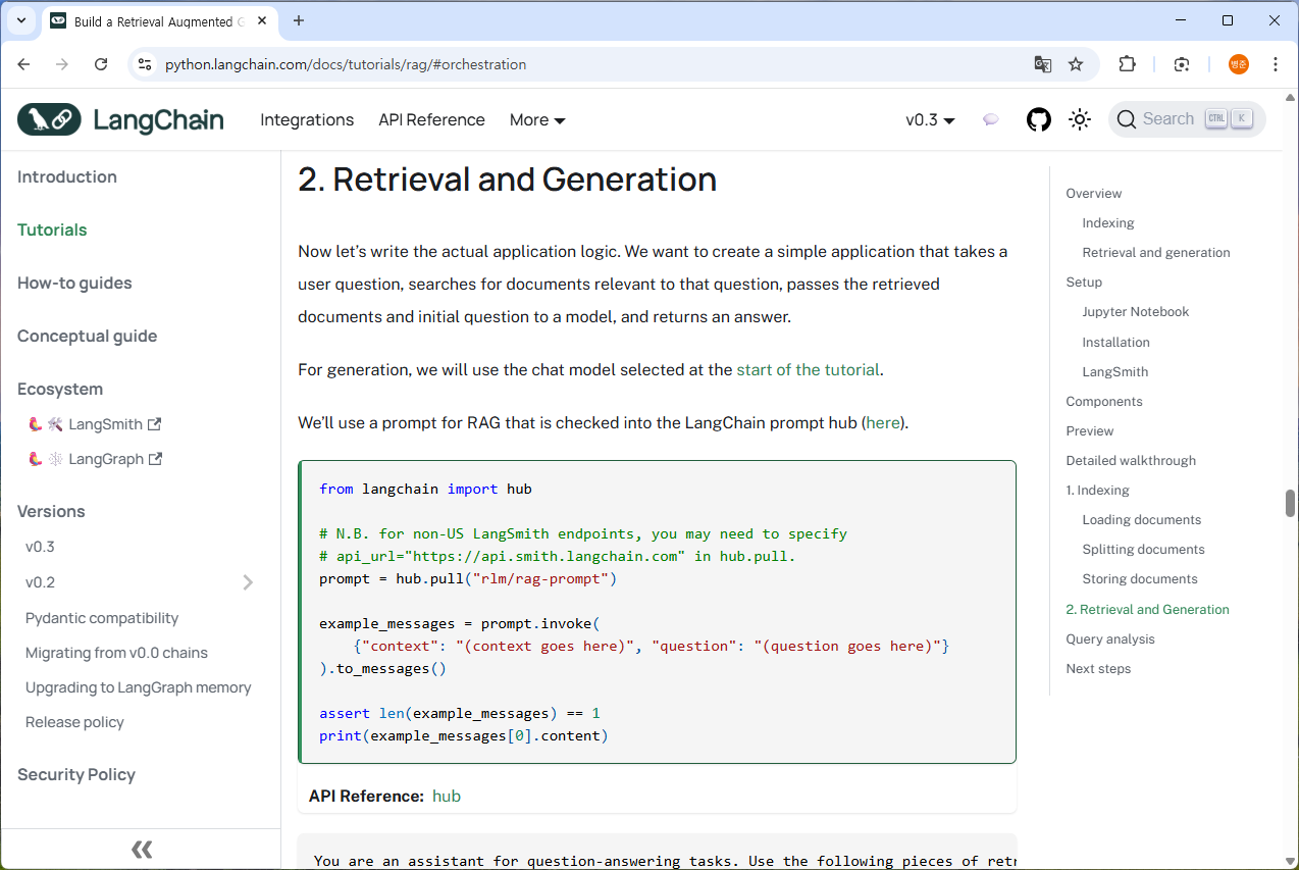
Task: Collapse sidebar with double chevron
Action: tap(141, 850)
